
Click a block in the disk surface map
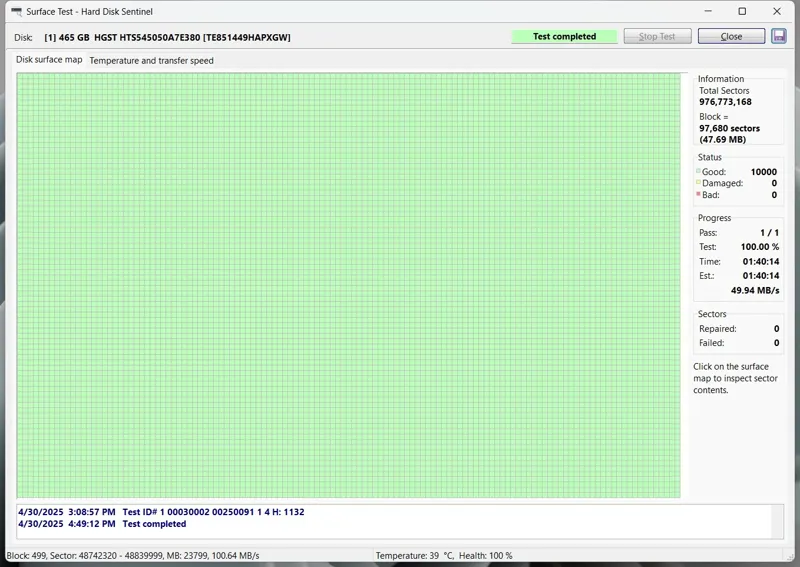coord(348,285)
